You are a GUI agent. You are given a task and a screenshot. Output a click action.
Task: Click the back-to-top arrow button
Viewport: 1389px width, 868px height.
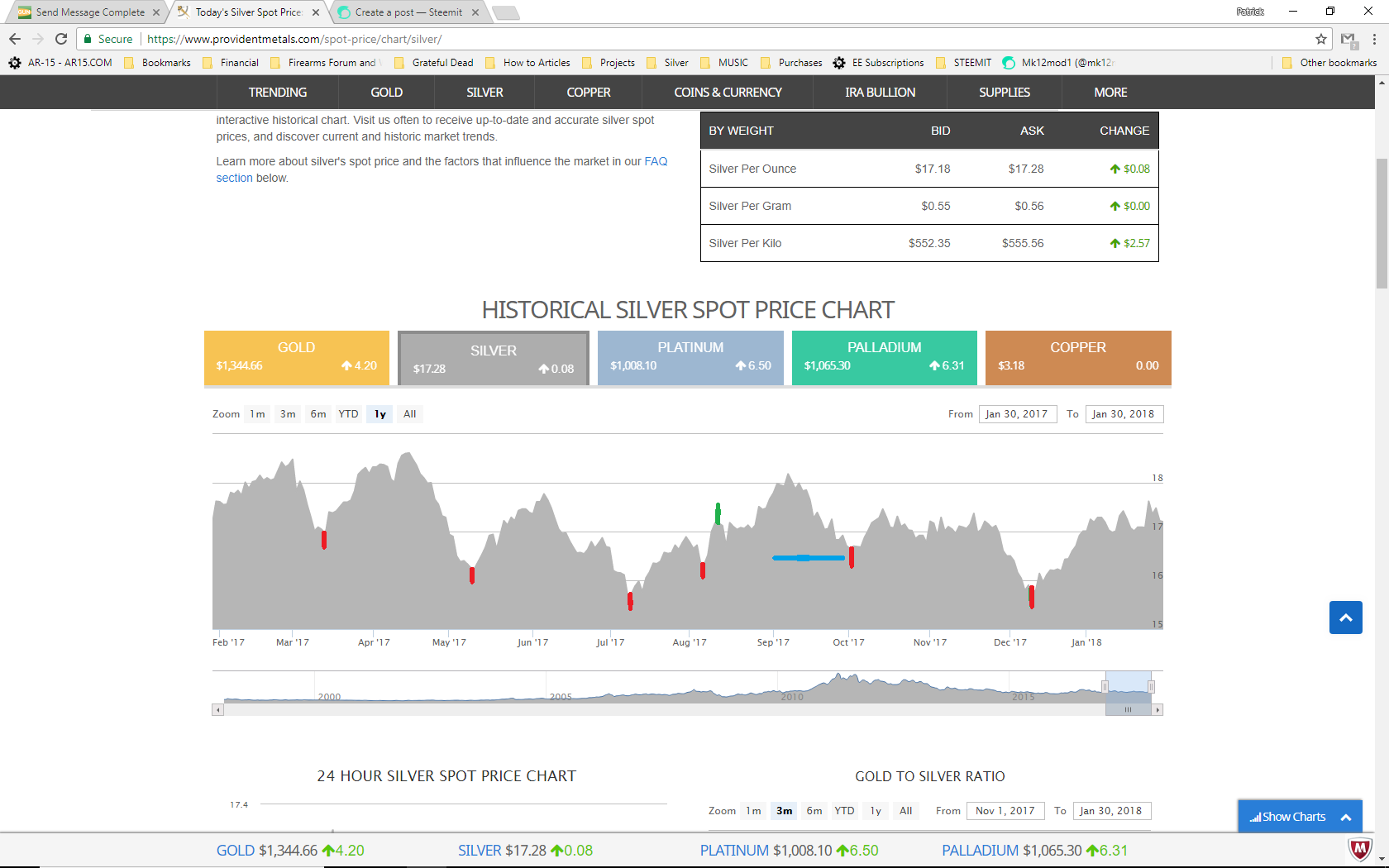1346,618
